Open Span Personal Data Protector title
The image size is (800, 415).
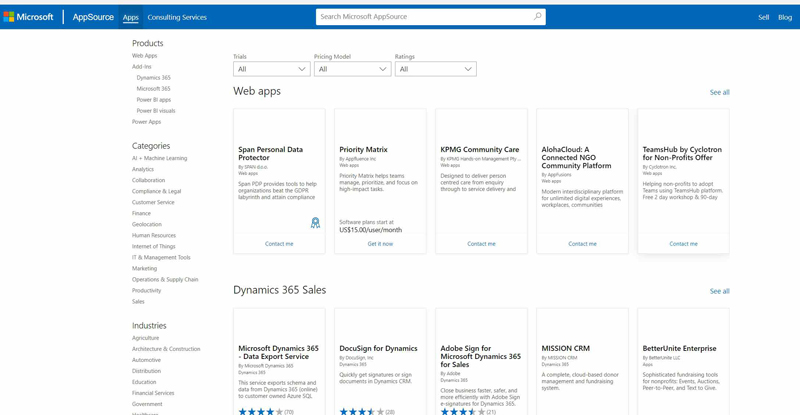[x=270, y=154]
